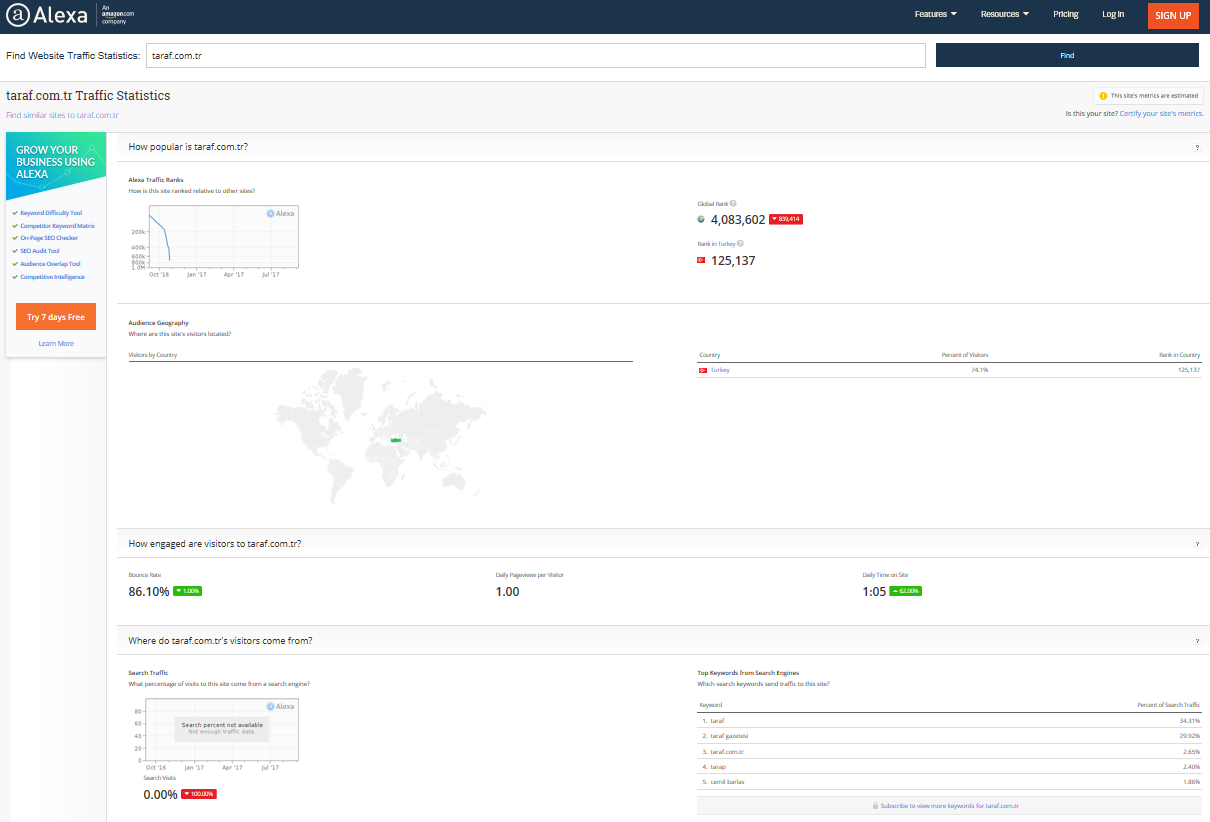Click Log In in the top navigation

[1113, 14]
